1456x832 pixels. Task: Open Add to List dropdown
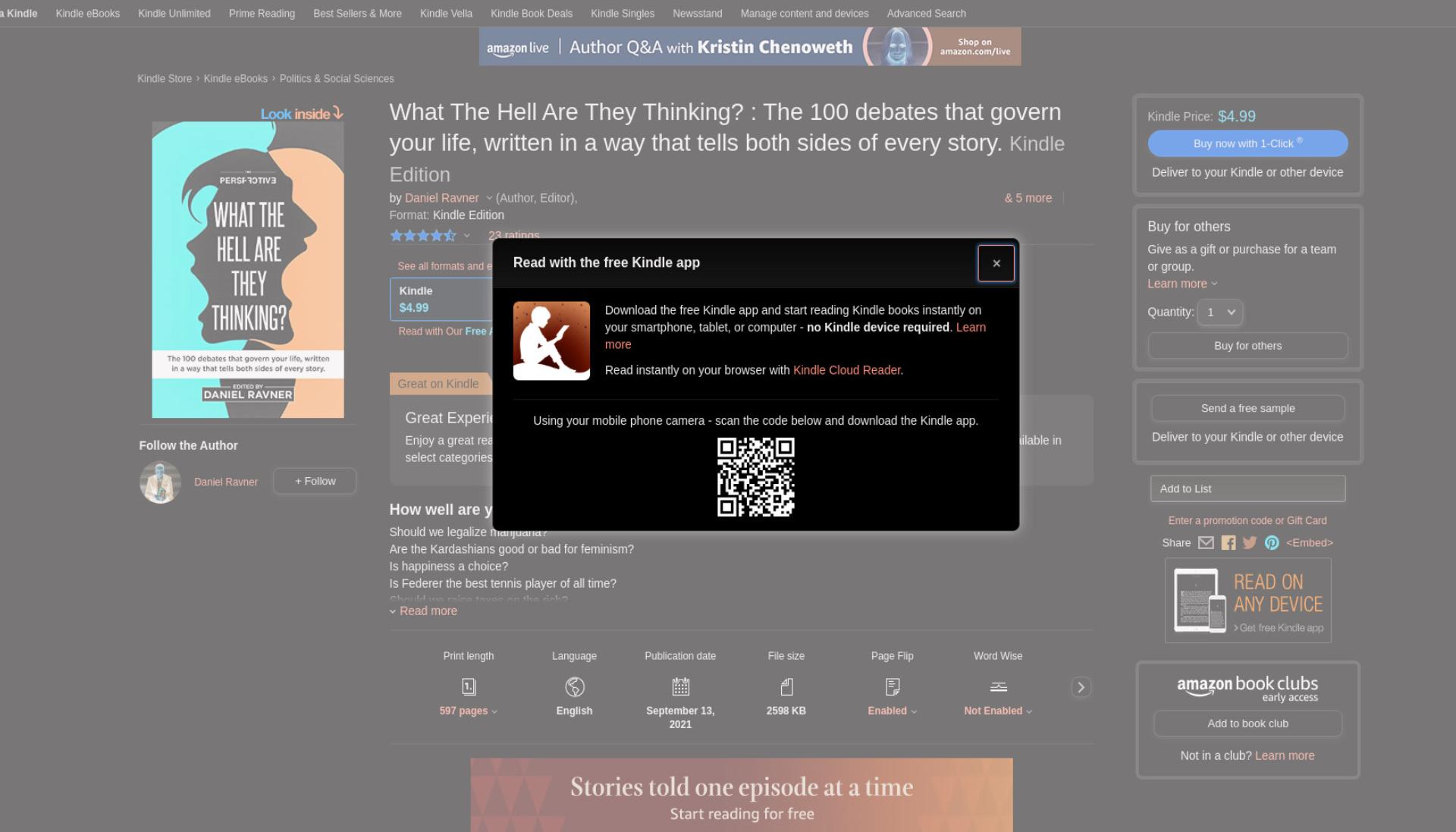click(1247, 488)
